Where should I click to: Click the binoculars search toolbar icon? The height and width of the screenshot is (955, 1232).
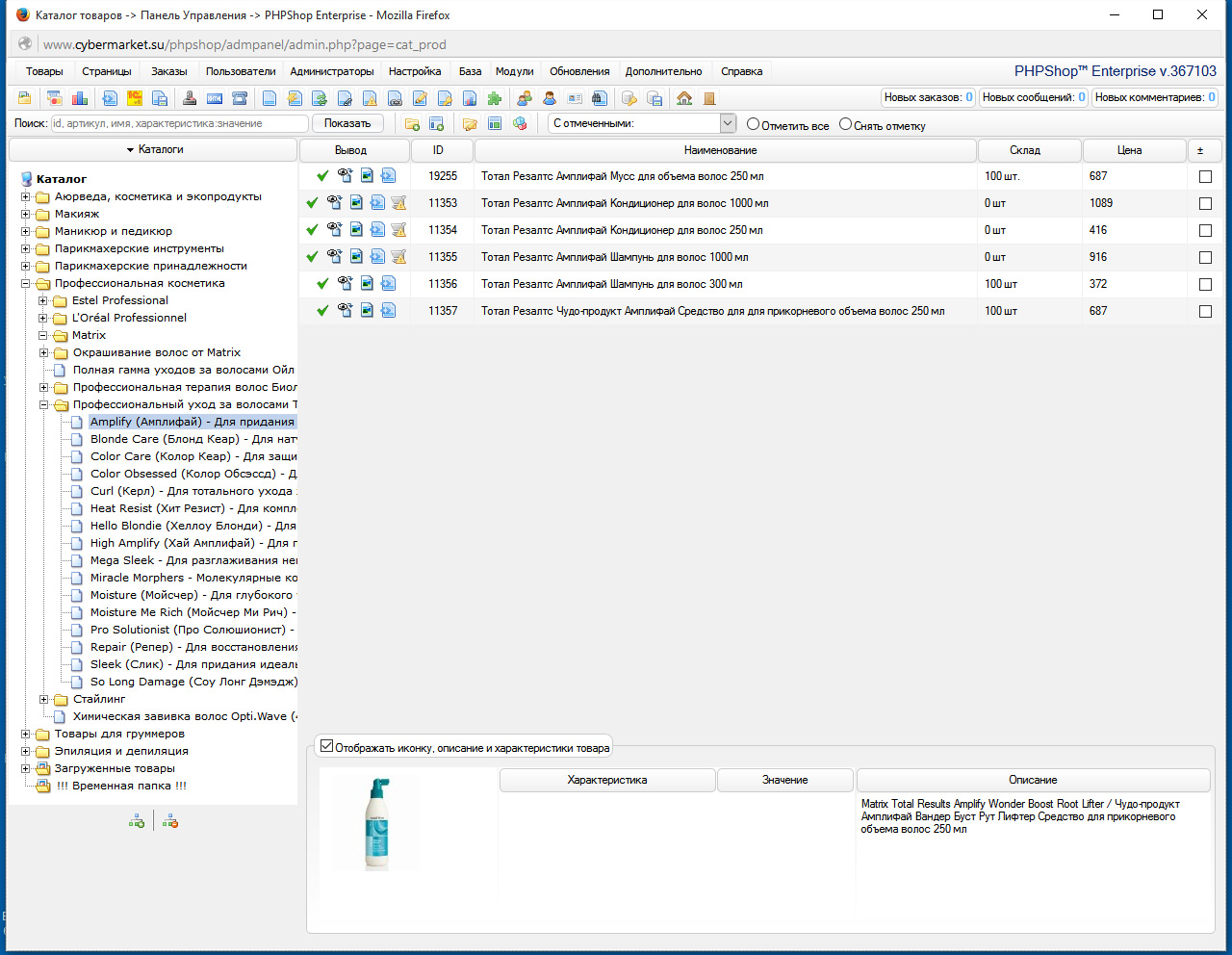[600, 98]
